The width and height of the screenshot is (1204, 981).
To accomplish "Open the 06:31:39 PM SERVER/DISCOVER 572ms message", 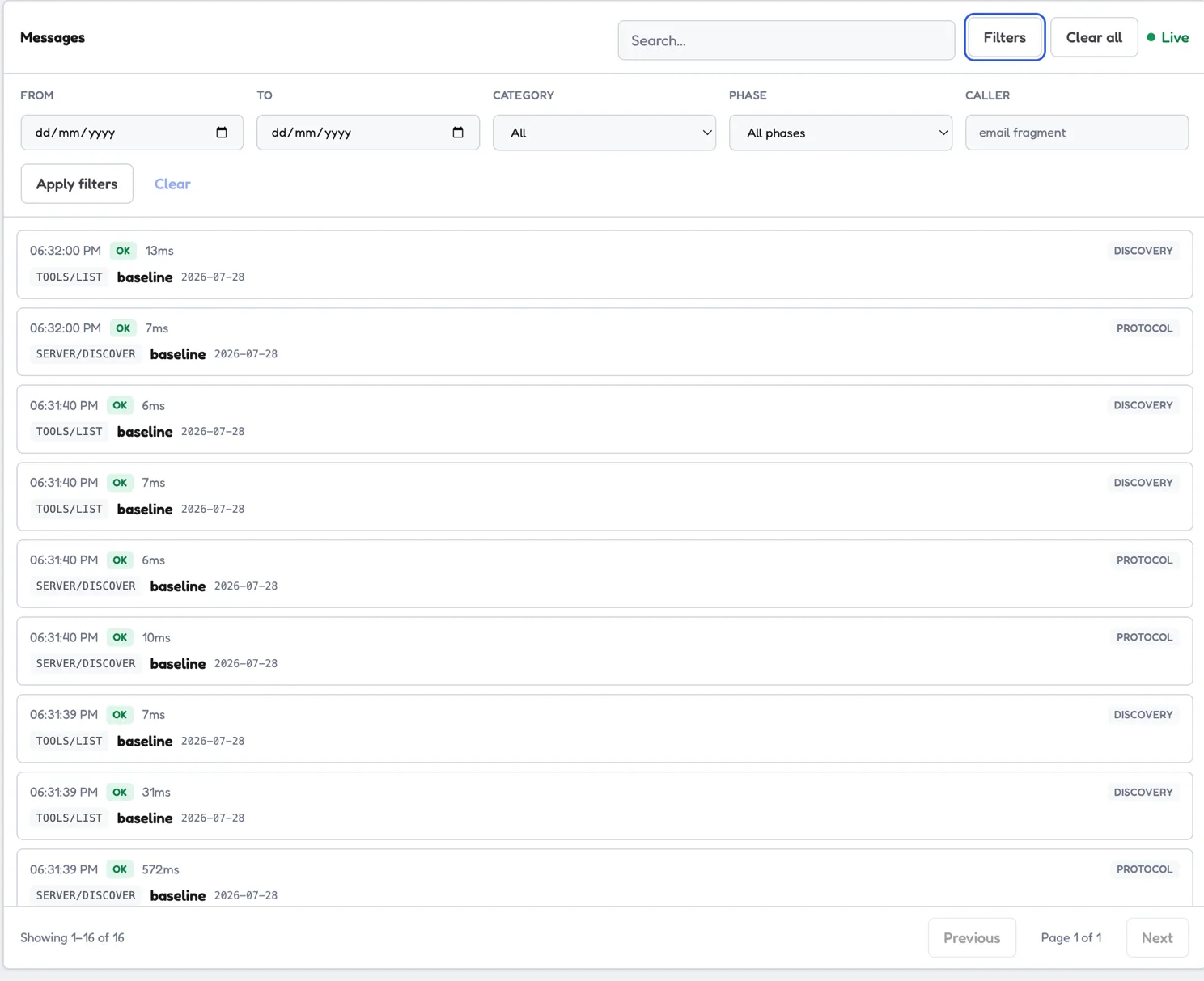I will tap(604, 877).
